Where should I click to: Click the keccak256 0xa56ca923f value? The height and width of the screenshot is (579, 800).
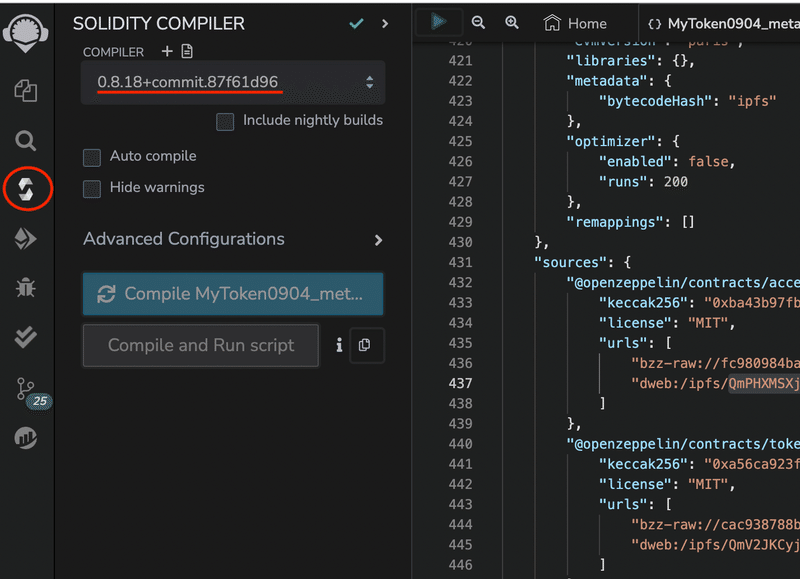[x=752, y=464]
